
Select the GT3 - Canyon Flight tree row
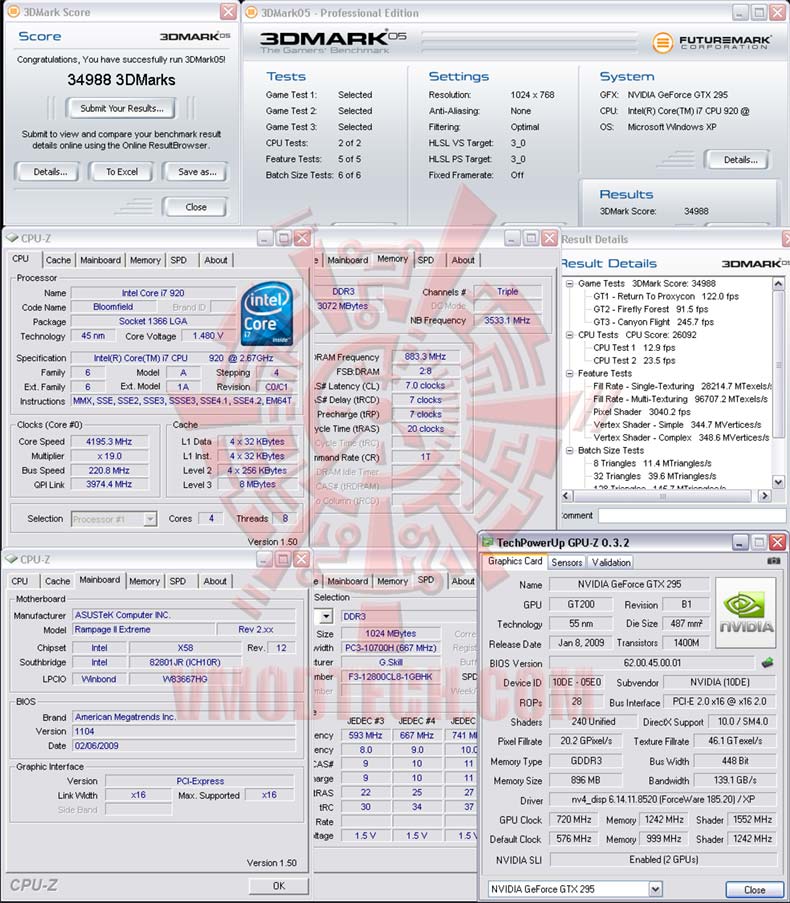click(x=653, y=322)
